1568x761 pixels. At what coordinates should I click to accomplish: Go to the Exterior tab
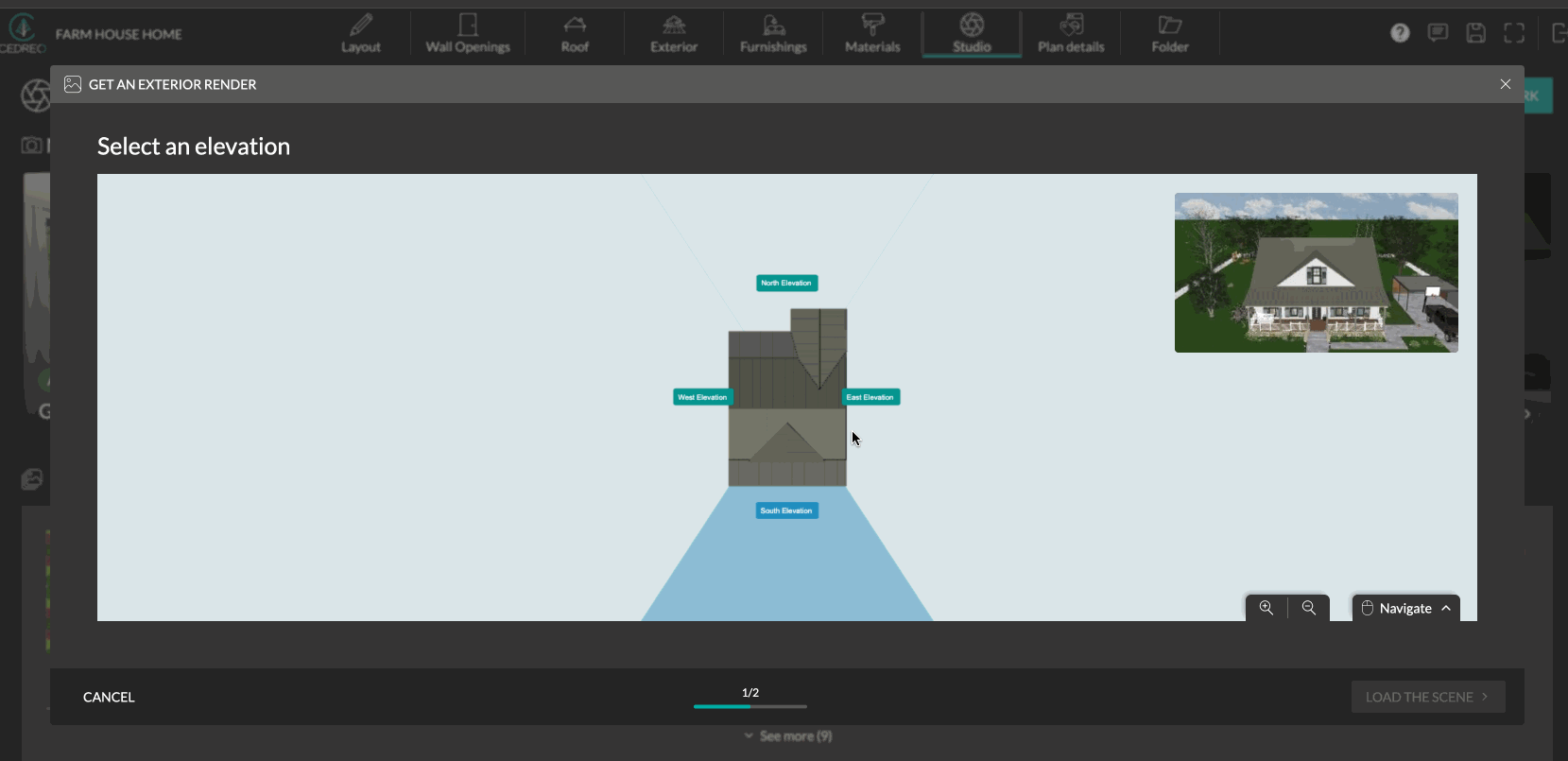pos(674,34)
